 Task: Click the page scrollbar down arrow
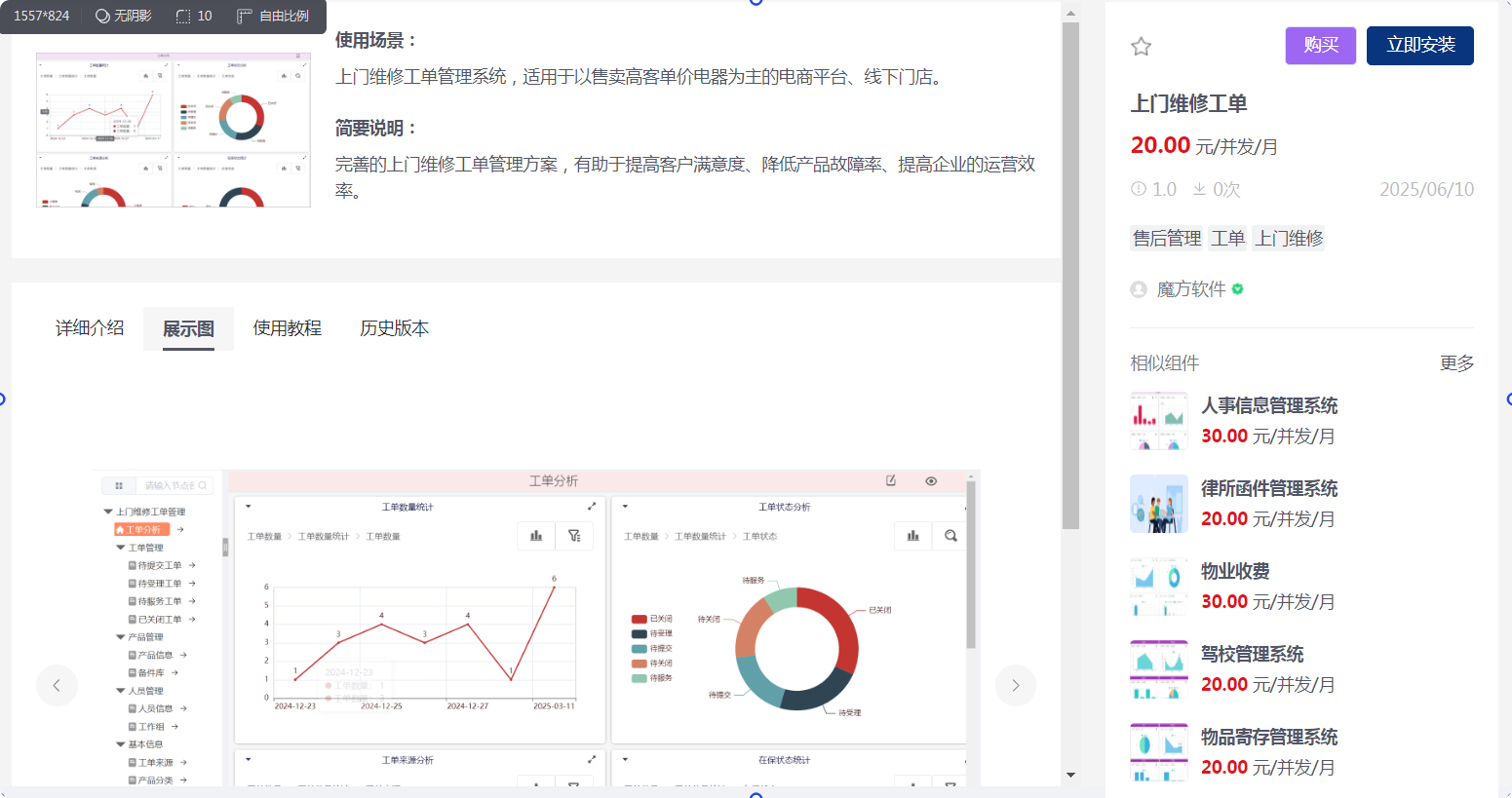click(x=1070, y=776)
